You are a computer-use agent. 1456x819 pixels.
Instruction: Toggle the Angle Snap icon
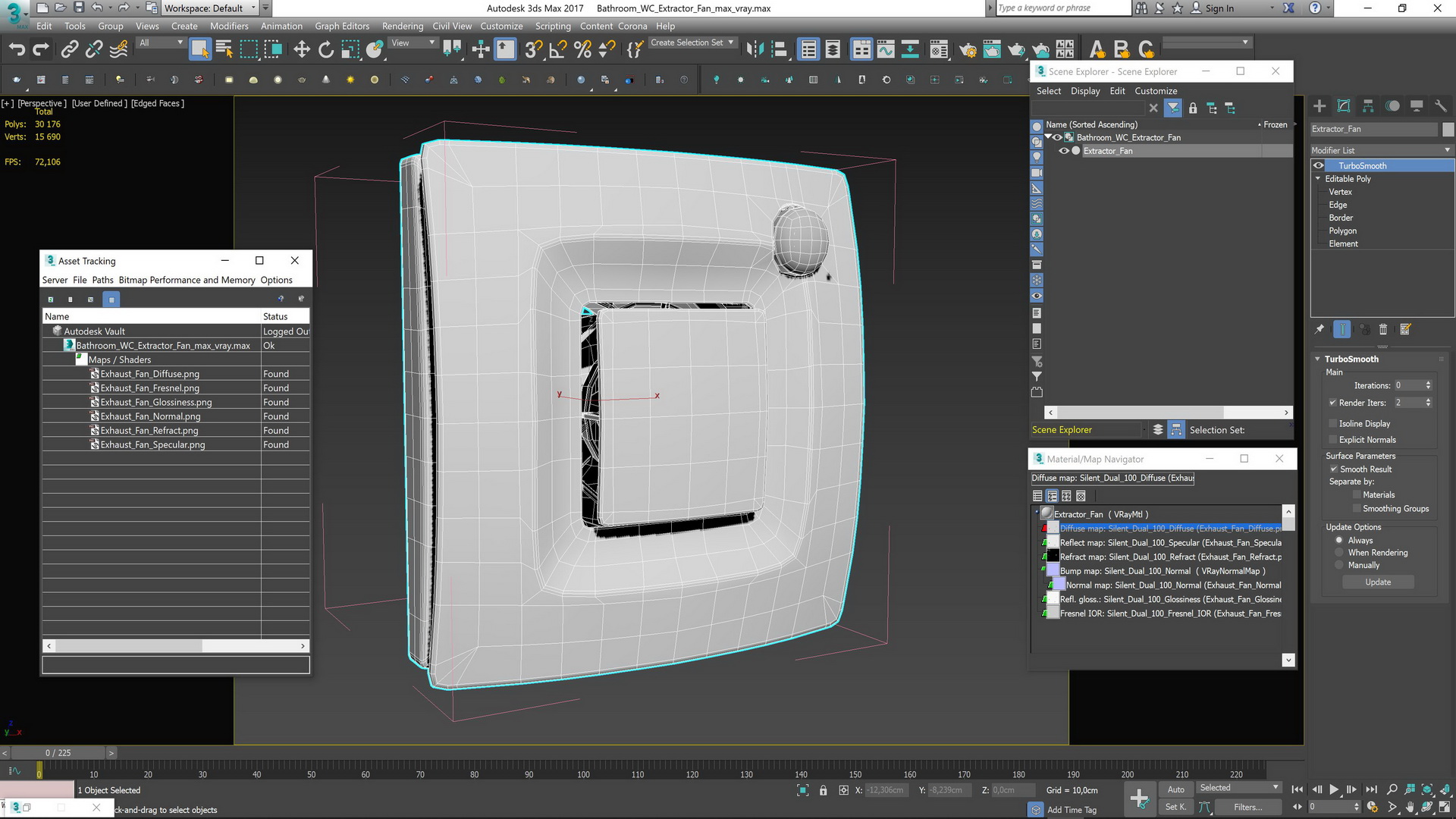pos(558,50)
